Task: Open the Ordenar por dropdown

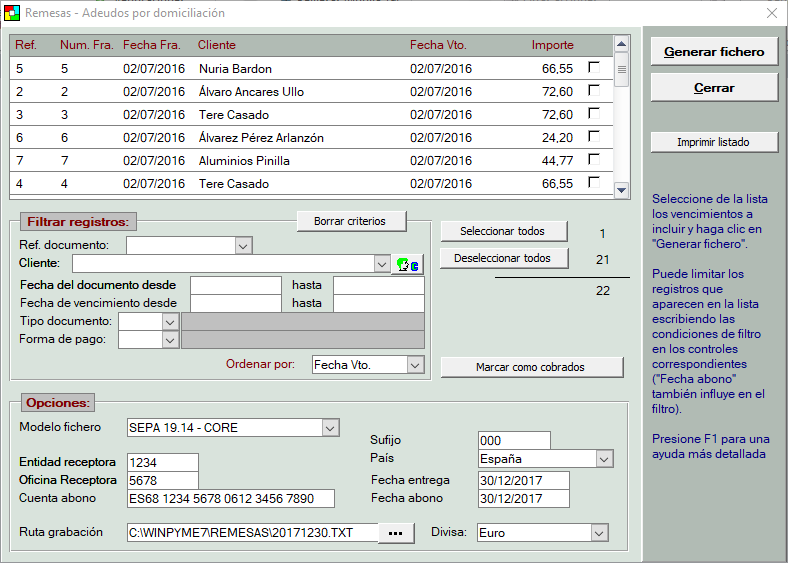Action: click(416, 365)
